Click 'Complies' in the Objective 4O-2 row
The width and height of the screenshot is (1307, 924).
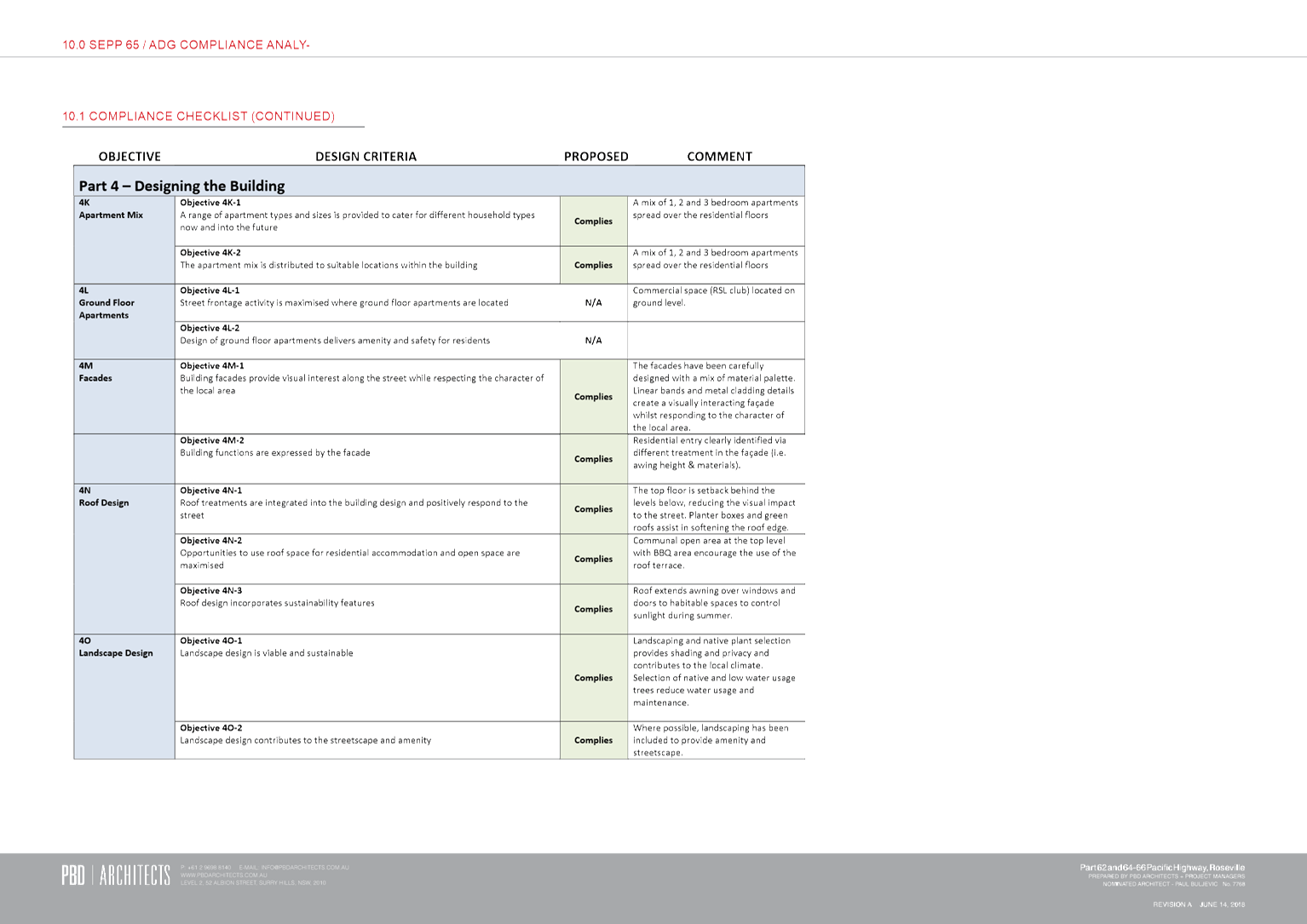coord(594,741)
